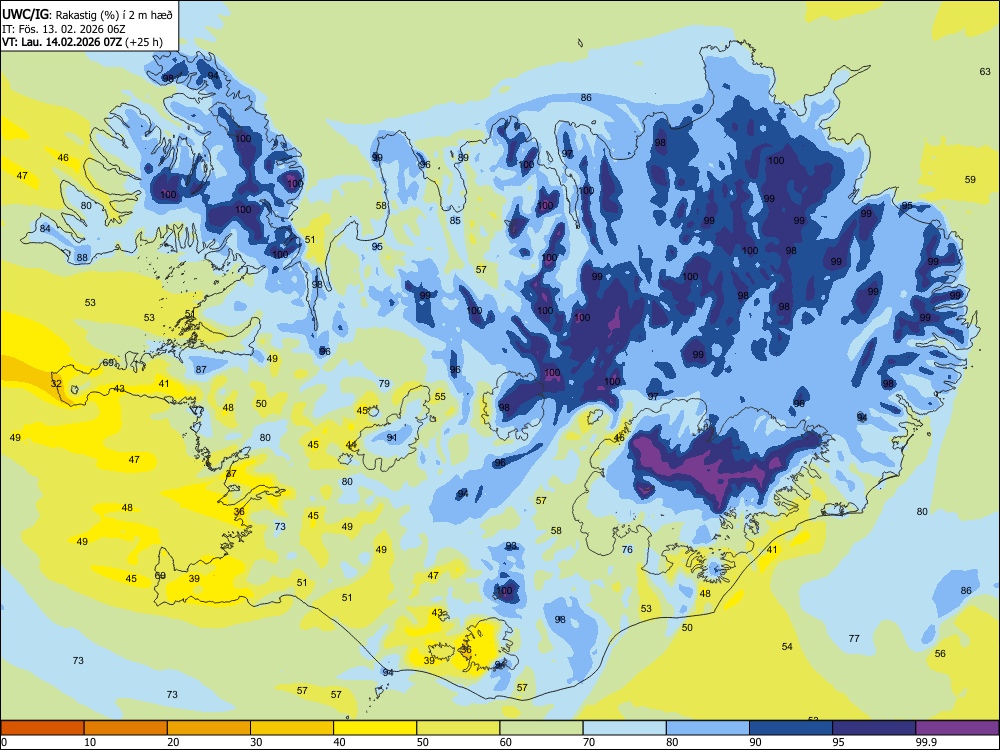Click the map value '79'
Viewport: 1000px width, 750px height.
[x=384, y=383]
